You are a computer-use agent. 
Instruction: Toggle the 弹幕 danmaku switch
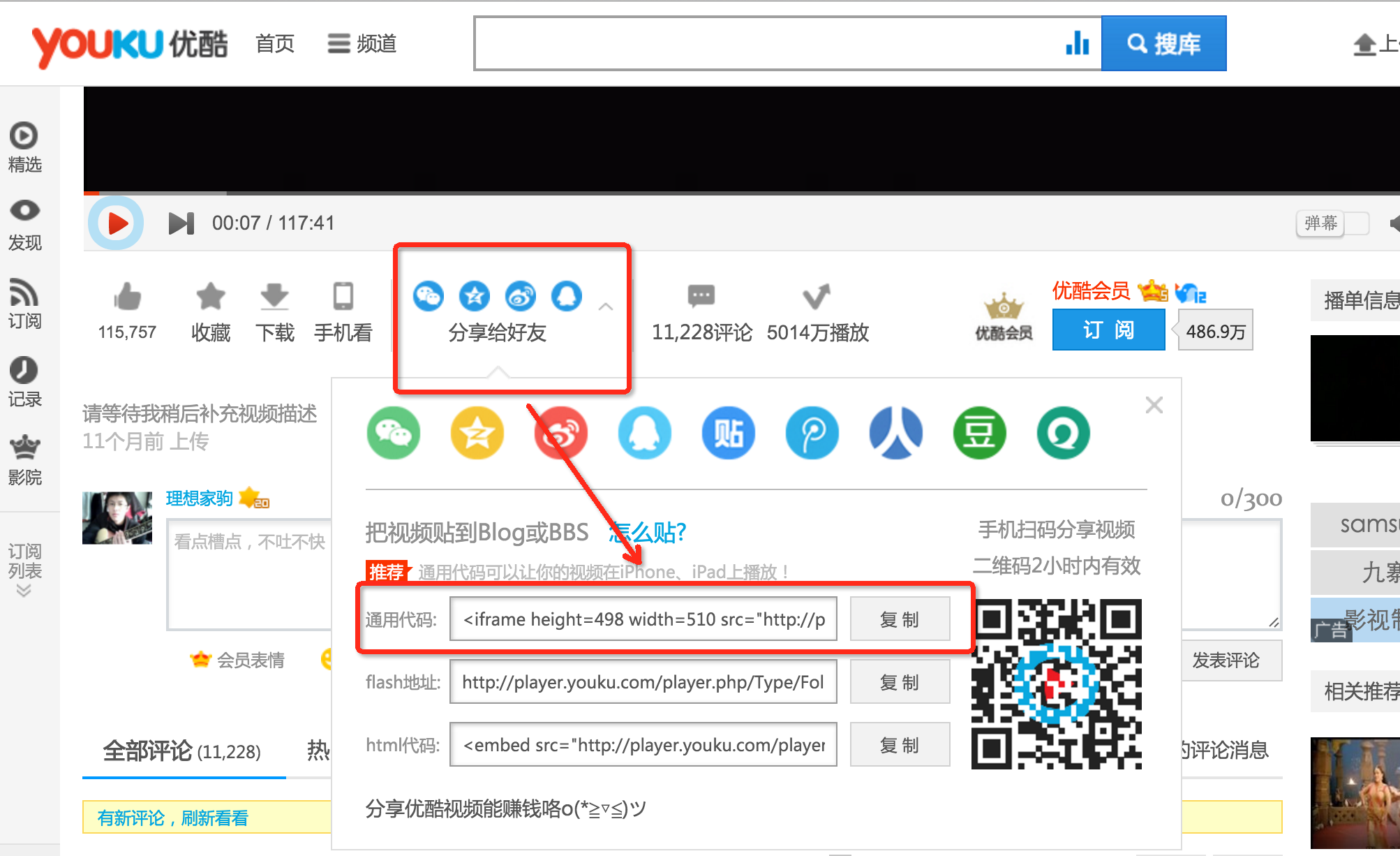[1333, 223]
